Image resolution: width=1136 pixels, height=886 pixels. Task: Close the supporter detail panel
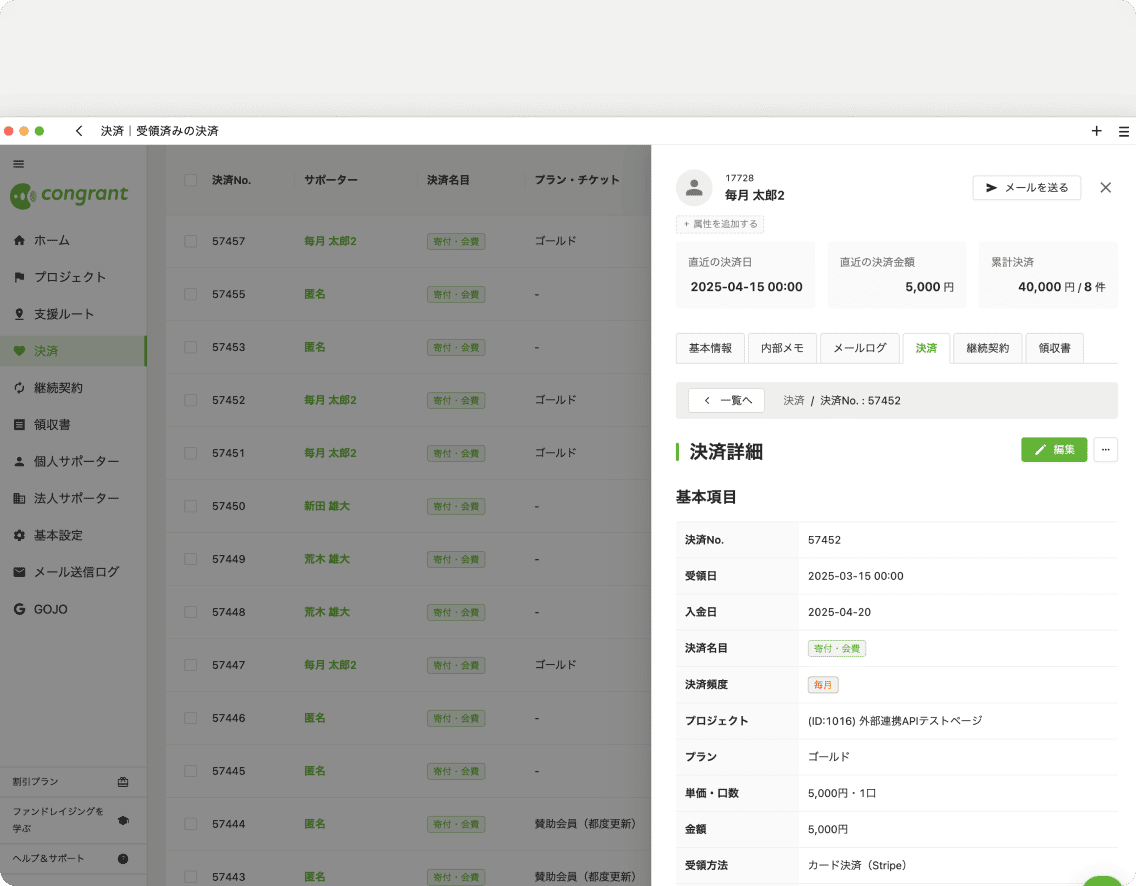pyautogui.click(x=1105, y=187)
